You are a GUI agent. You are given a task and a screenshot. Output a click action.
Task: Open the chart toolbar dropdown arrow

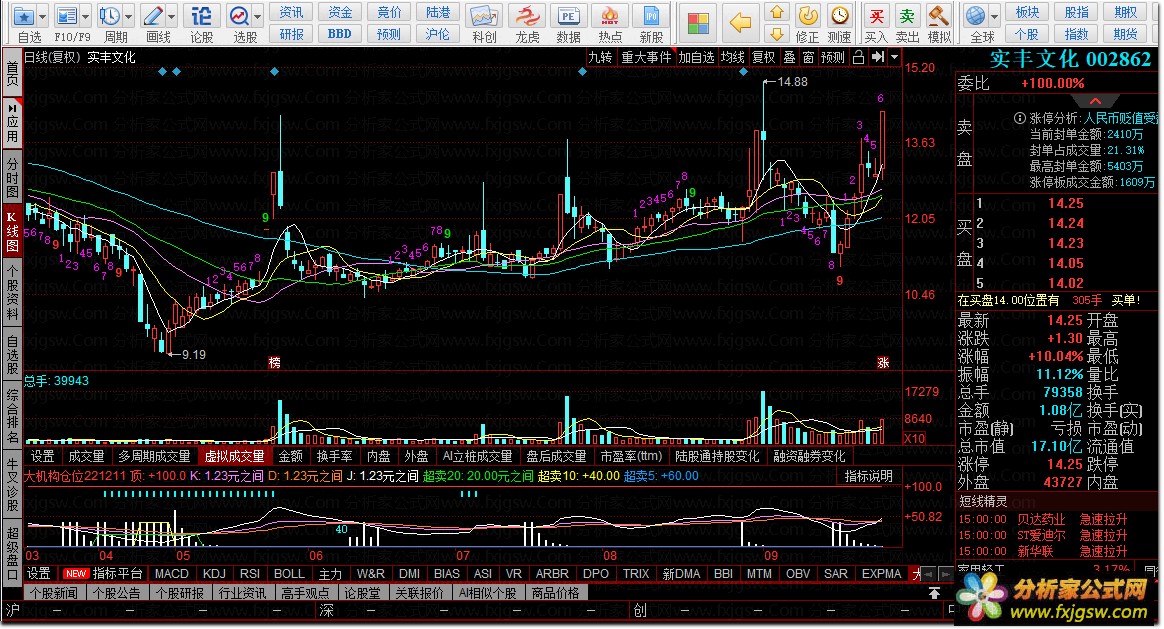[895, 57]
